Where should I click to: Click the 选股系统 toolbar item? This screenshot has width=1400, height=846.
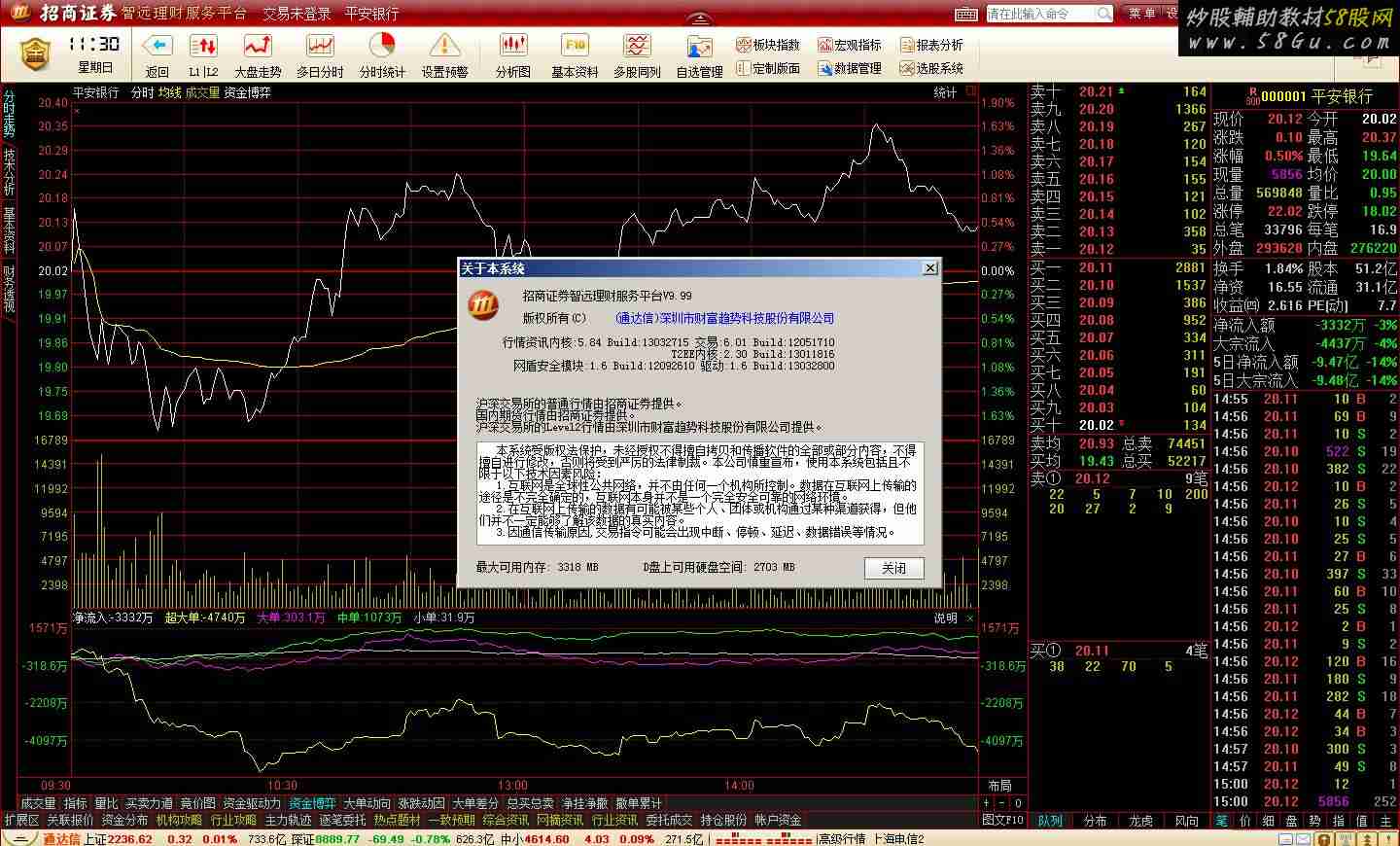931,68
